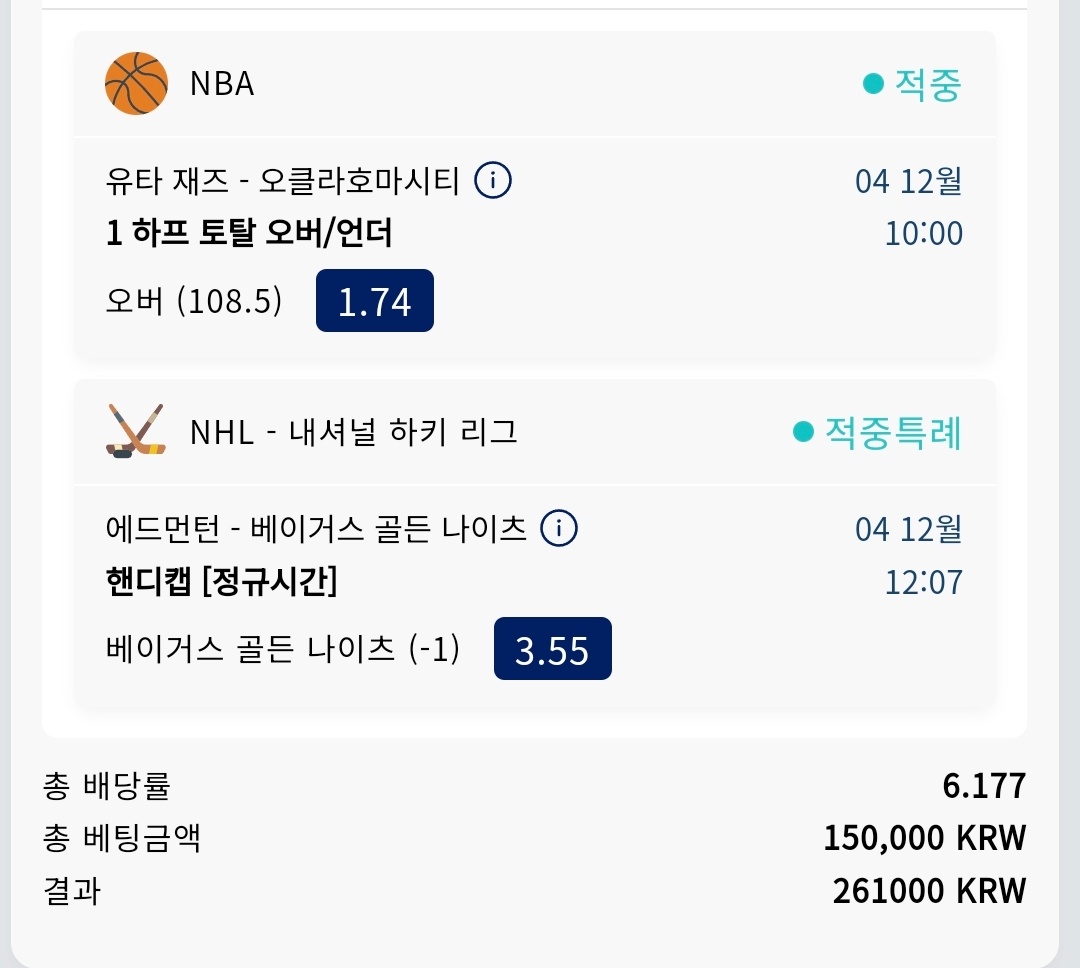Open the 에드먼턴 - 베이거스 골든 나이츠 match

pos(316,528)
